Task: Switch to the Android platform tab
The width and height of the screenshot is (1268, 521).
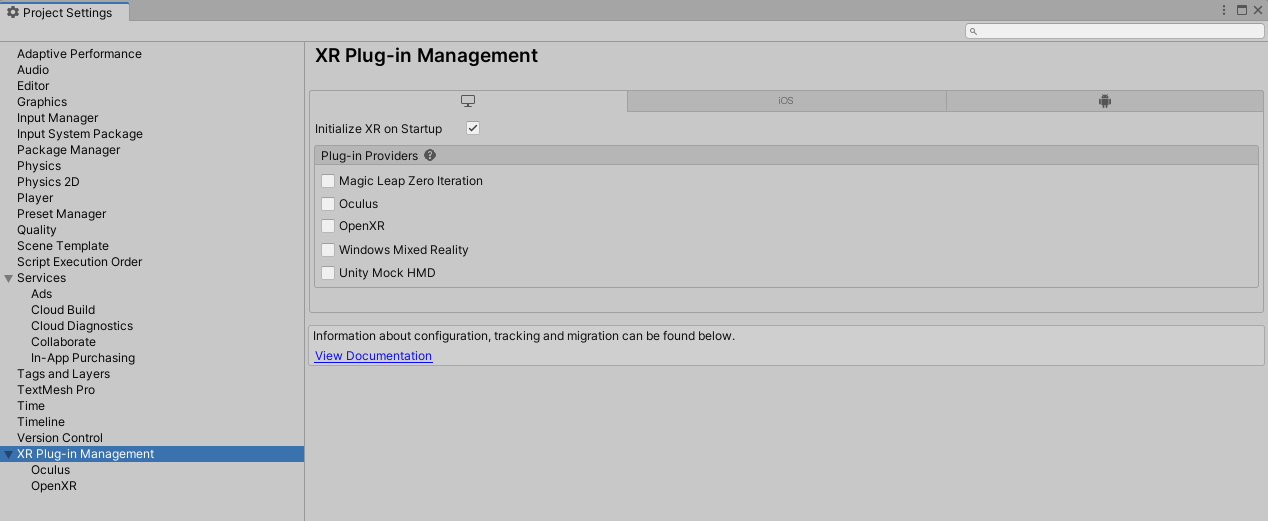Action: pyautogui.click(x=1104, y=101)
